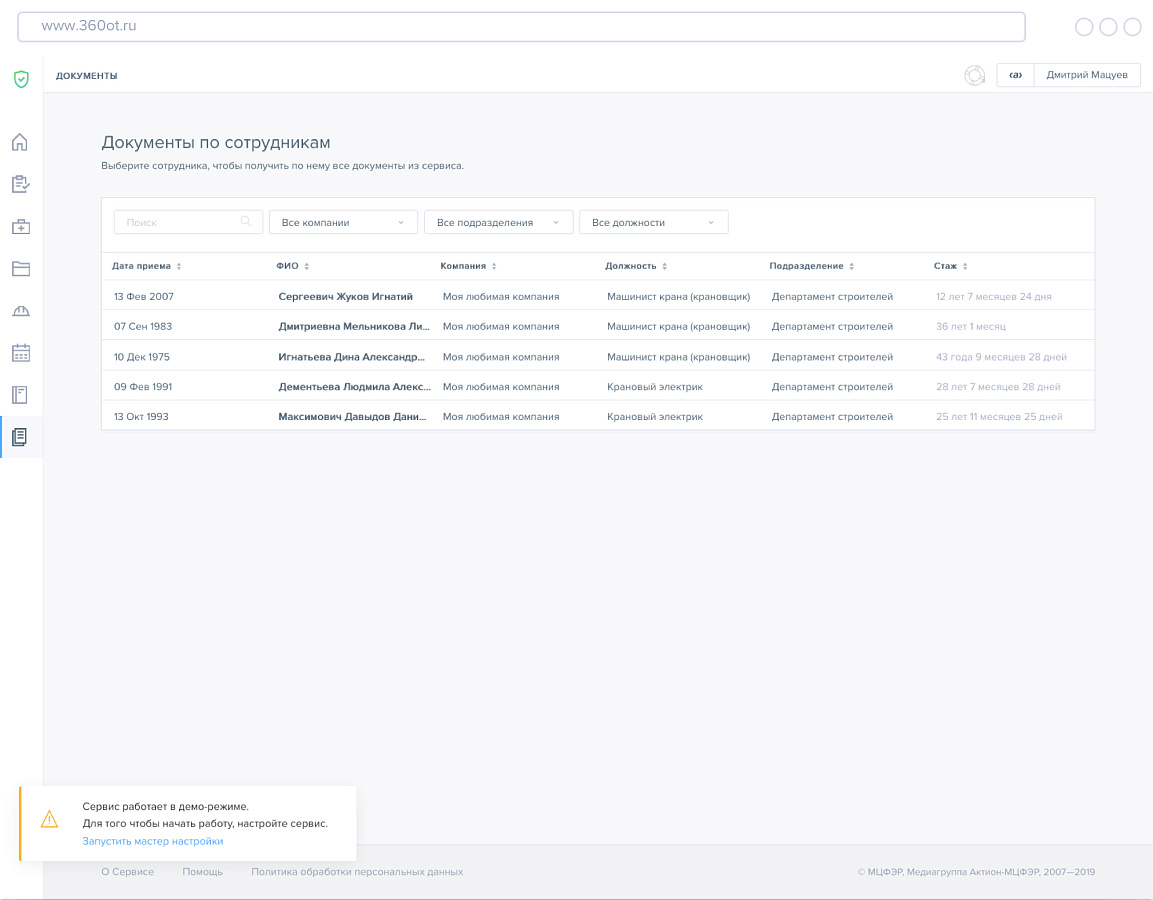The width and height of the screenshot is (1153, 900).
Task: Expand the Все компании dropdown
Action: [x=343, y=222]
